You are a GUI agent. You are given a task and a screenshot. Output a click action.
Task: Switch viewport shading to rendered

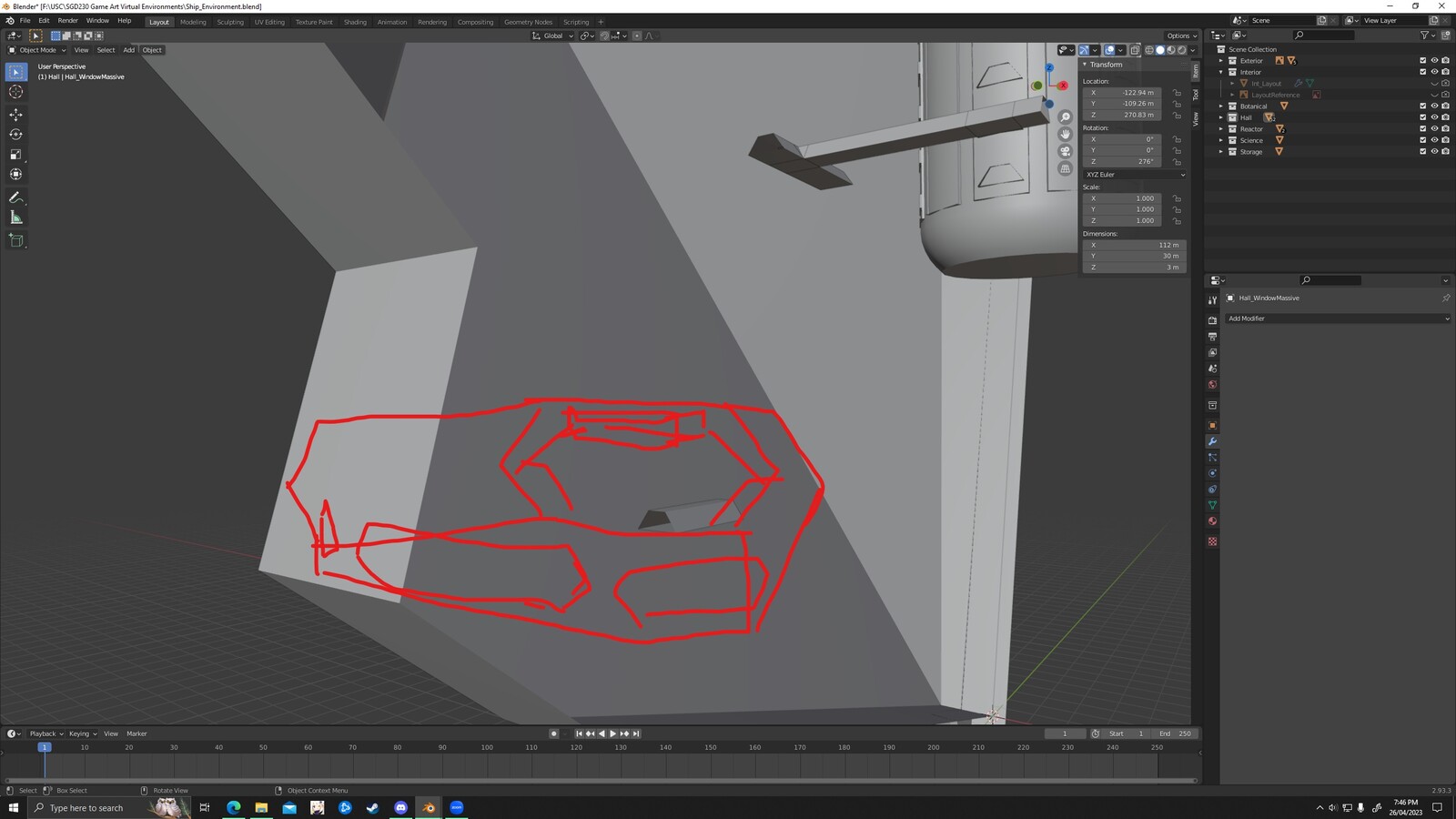pos(1182,50)
